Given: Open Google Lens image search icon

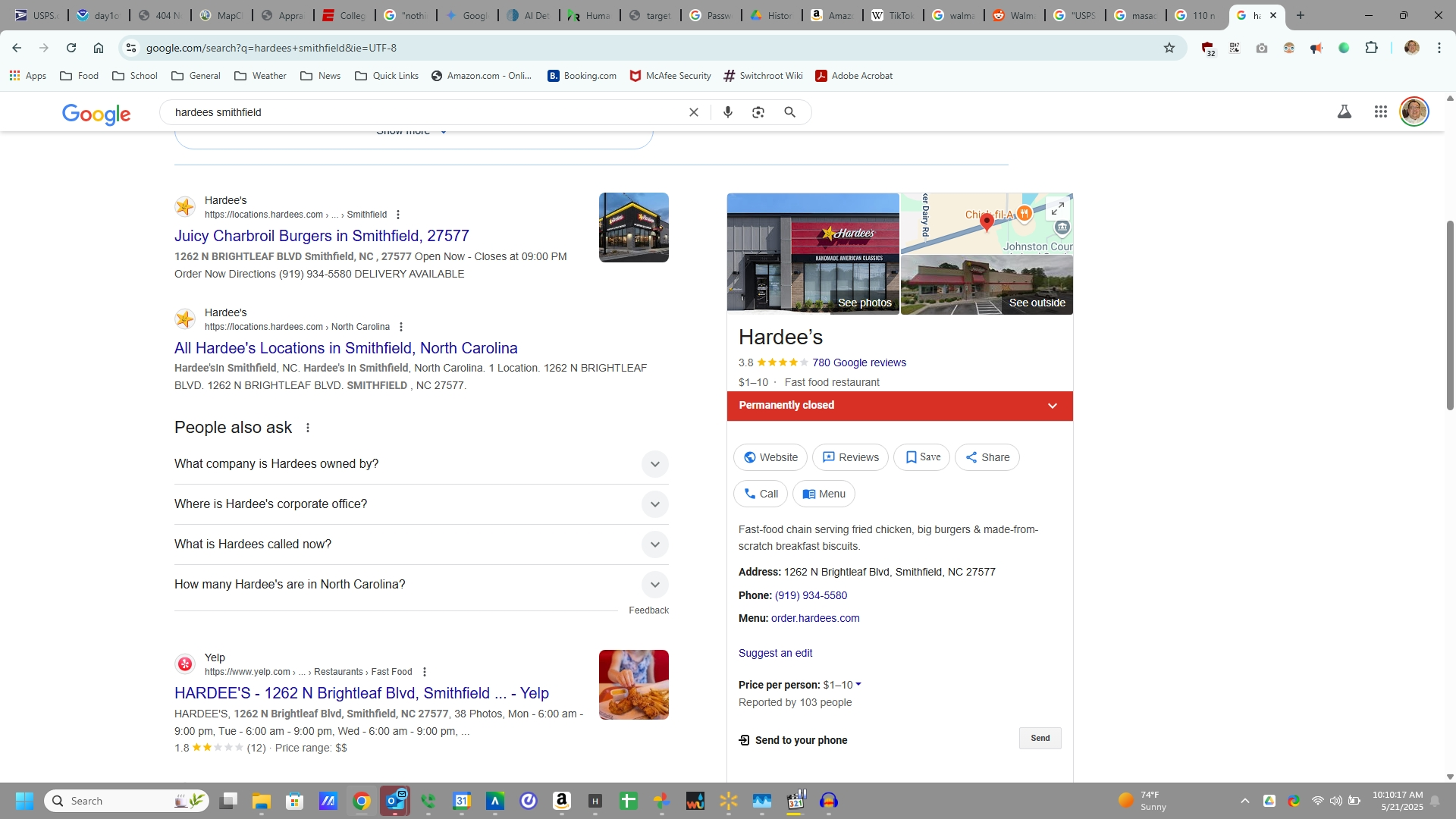Looking at the screenshot, I should pos(758,112).
